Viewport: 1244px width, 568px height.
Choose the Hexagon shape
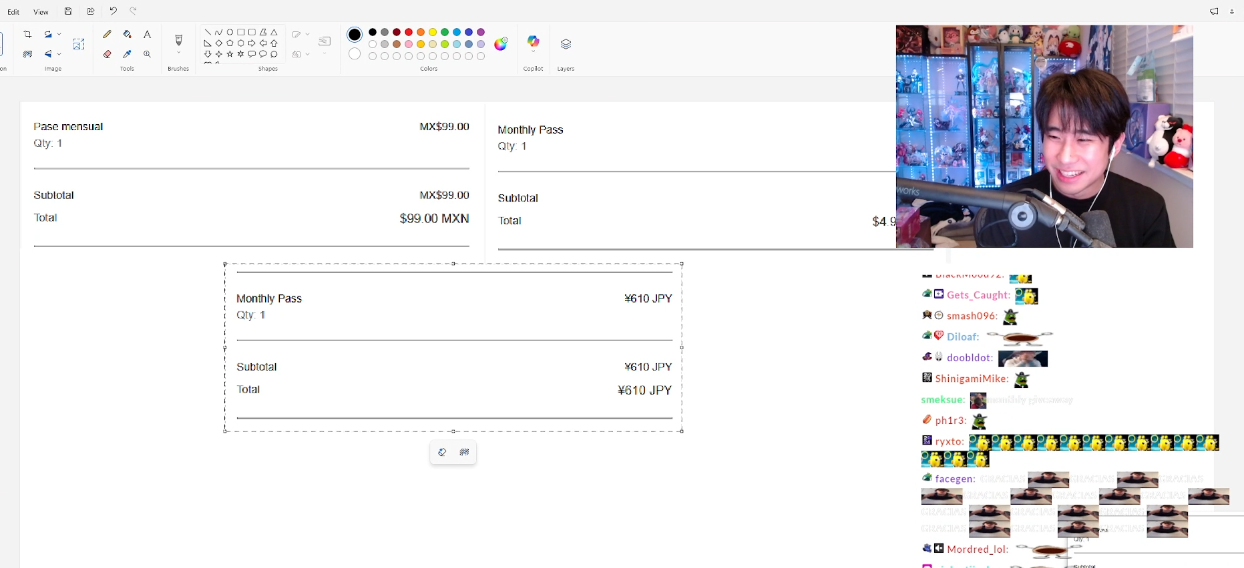(241, 43)
